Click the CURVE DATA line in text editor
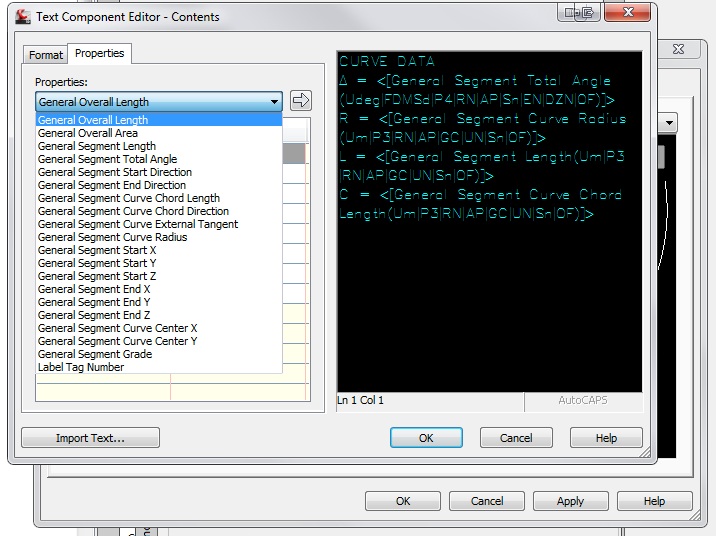 (387, 61)
